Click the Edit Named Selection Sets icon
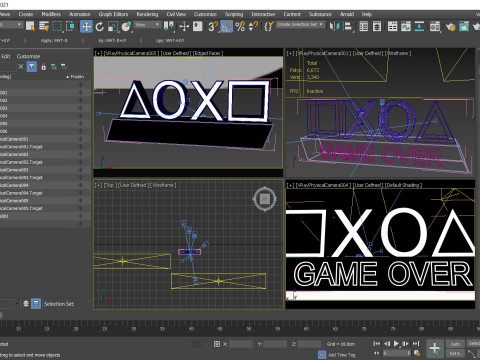 (x=269, y=26)
